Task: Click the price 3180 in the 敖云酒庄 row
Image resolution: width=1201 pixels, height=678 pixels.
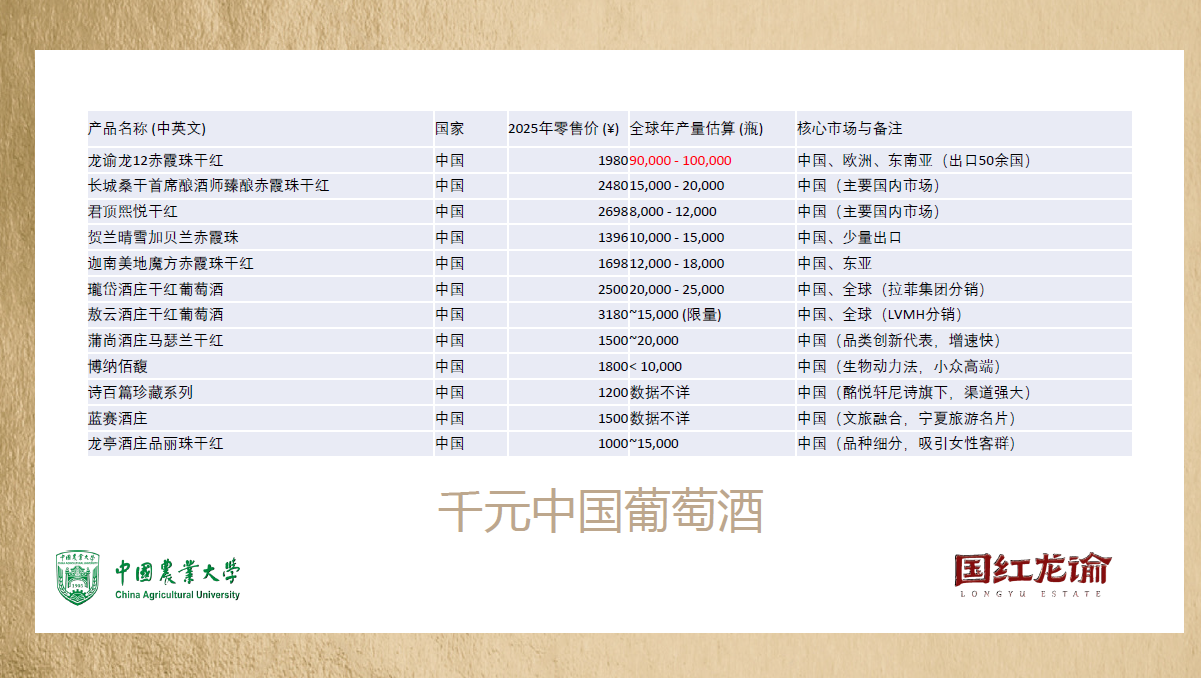Action: (613, 315)
